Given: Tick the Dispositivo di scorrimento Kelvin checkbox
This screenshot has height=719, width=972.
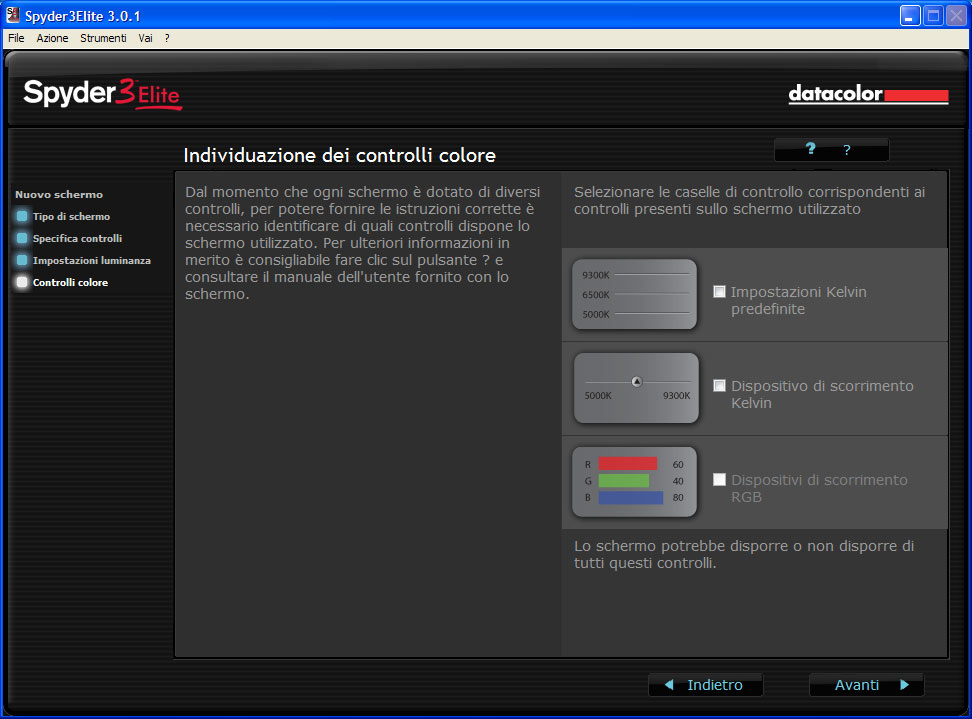Looking at the screenshot, I should [x=719, y=386].
